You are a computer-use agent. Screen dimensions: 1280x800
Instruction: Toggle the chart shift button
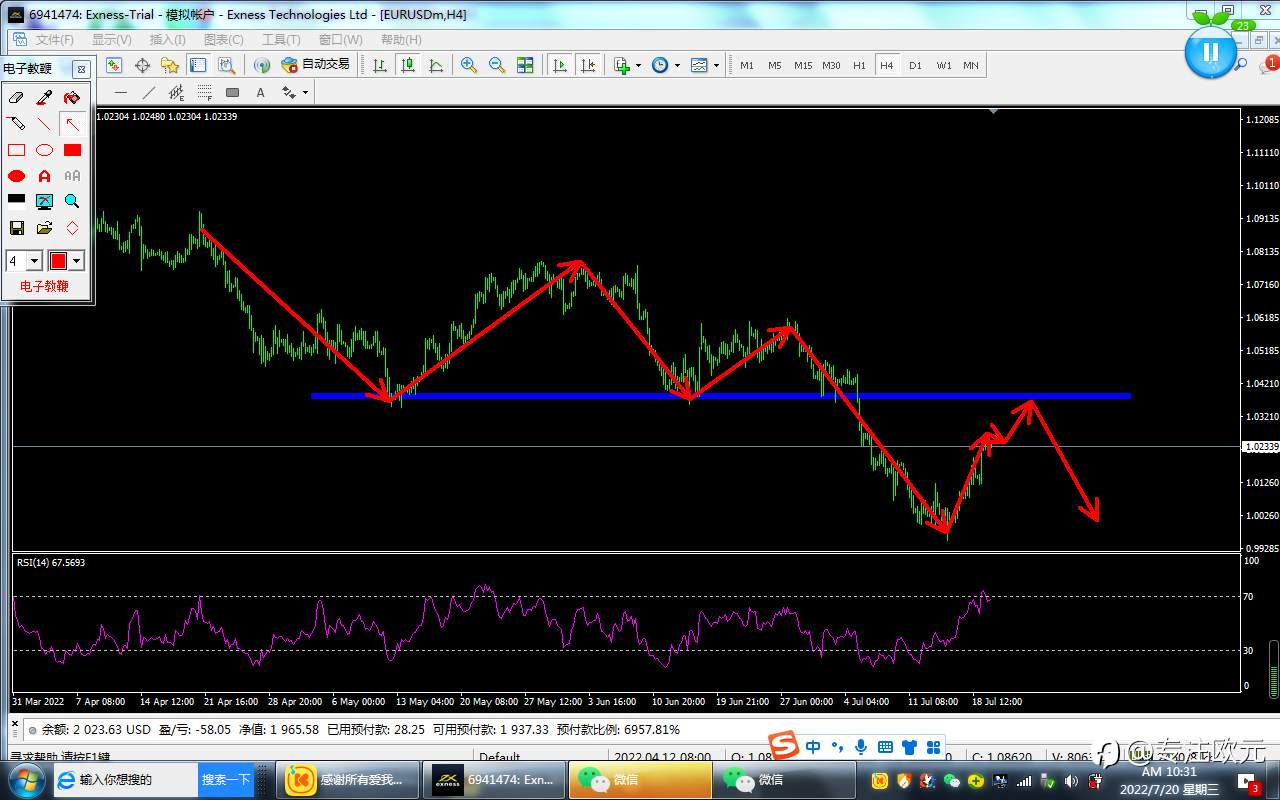pos(588,65)
